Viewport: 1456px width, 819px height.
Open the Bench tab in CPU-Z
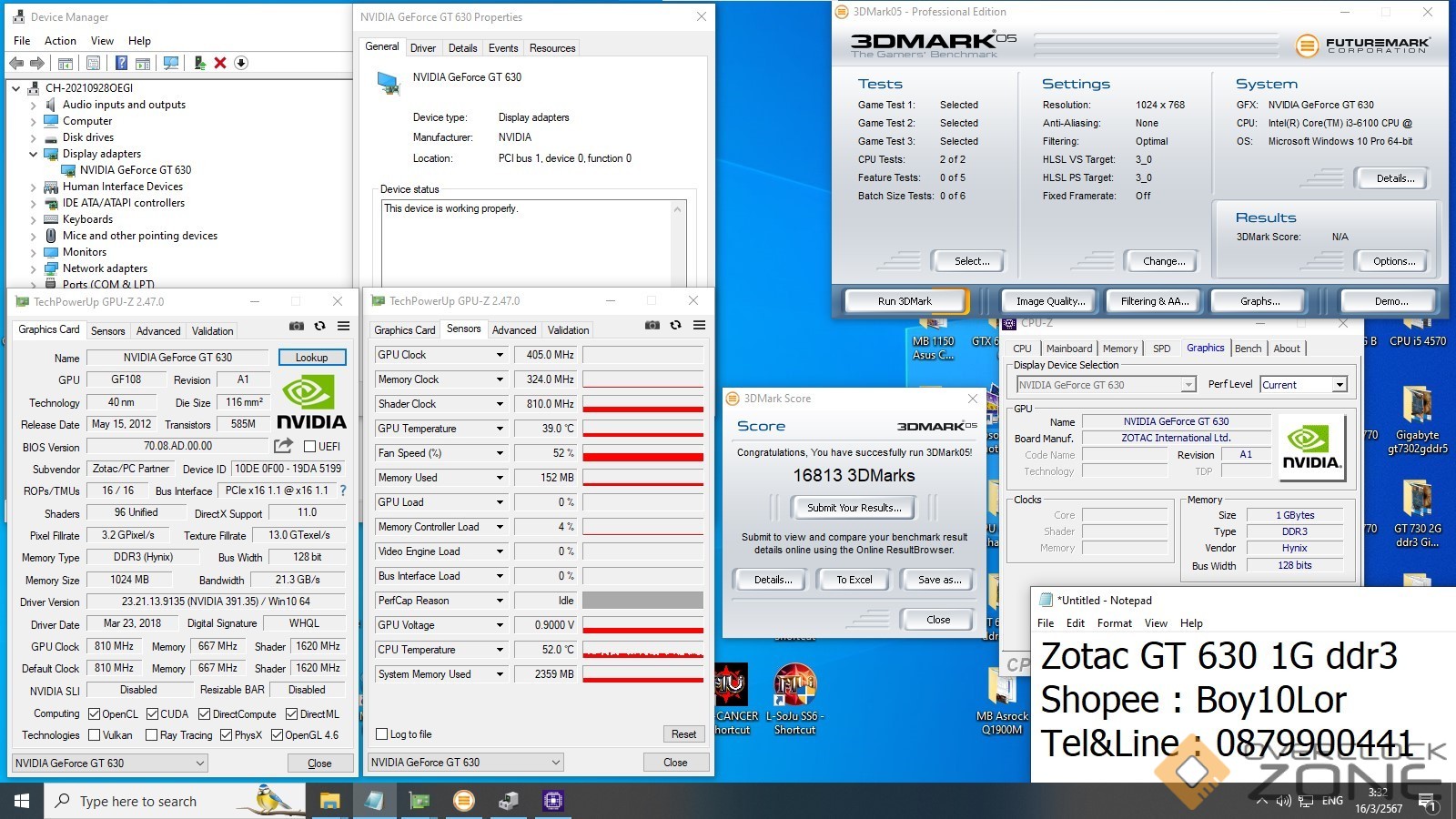tap(1248, 349)
